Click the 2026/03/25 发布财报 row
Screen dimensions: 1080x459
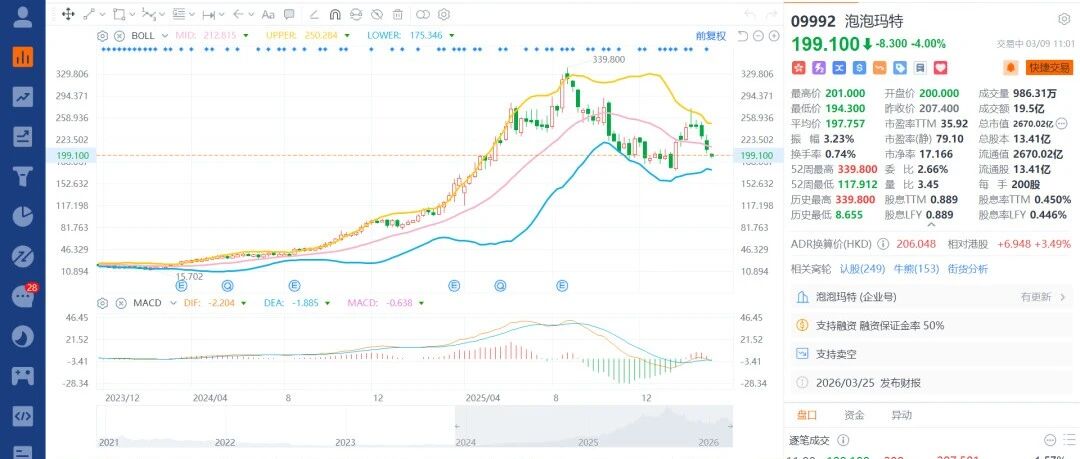(931, 382)
